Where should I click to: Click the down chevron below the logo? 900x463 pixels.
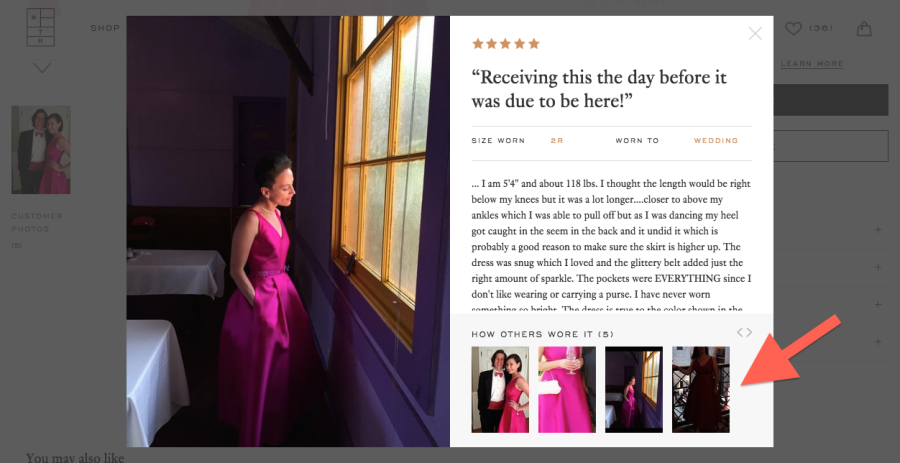42,68
